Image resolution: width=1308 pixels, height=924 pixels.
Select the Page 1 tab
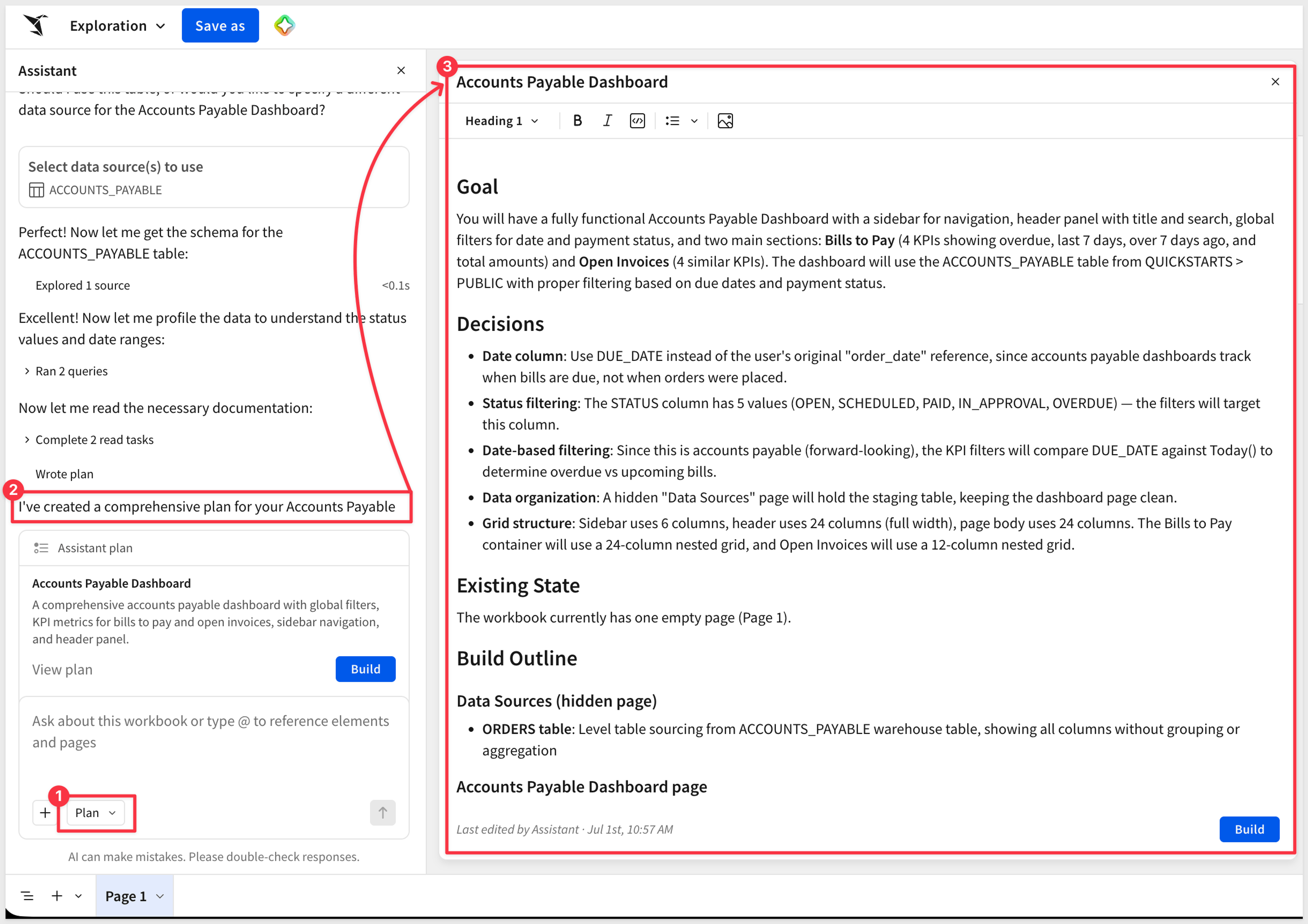[126, 896]
